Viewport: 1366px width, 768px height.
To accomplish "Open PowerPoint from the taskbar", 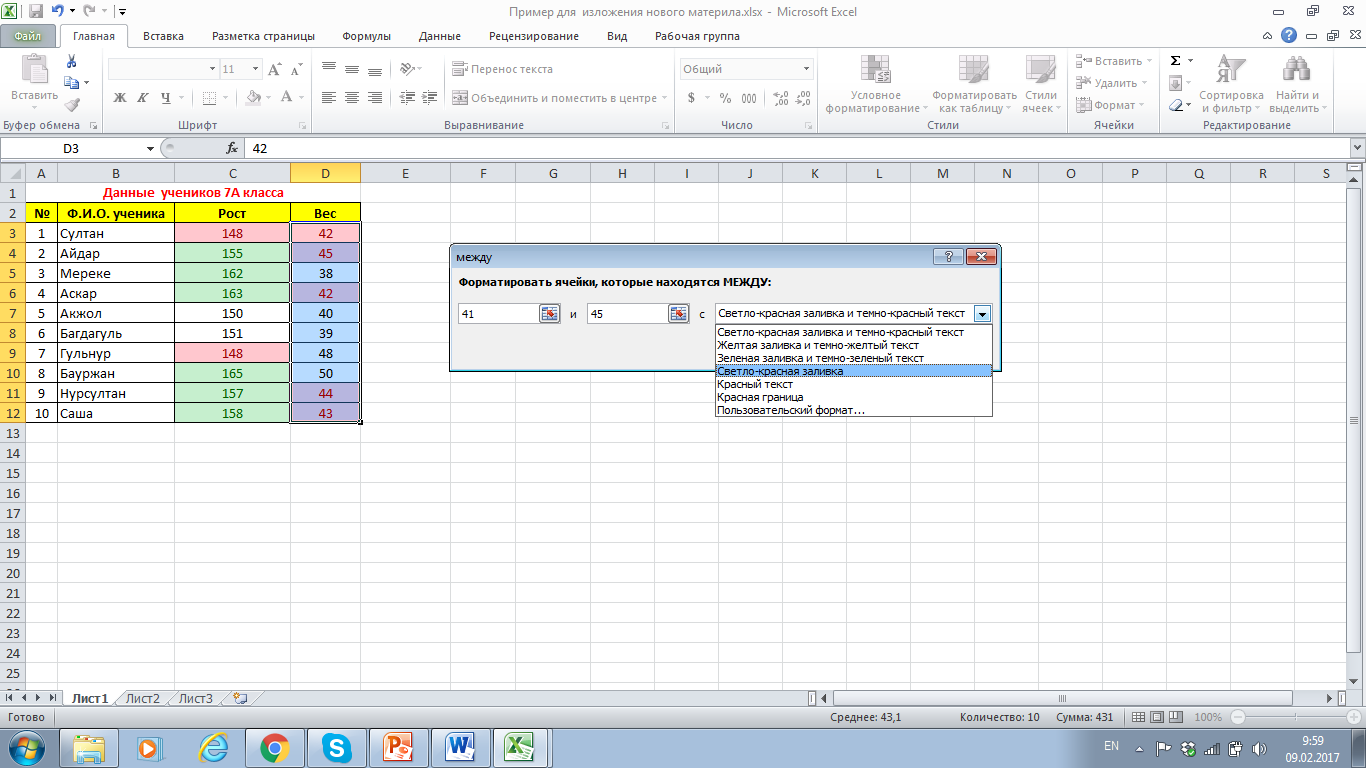I will tap(398, 747).
